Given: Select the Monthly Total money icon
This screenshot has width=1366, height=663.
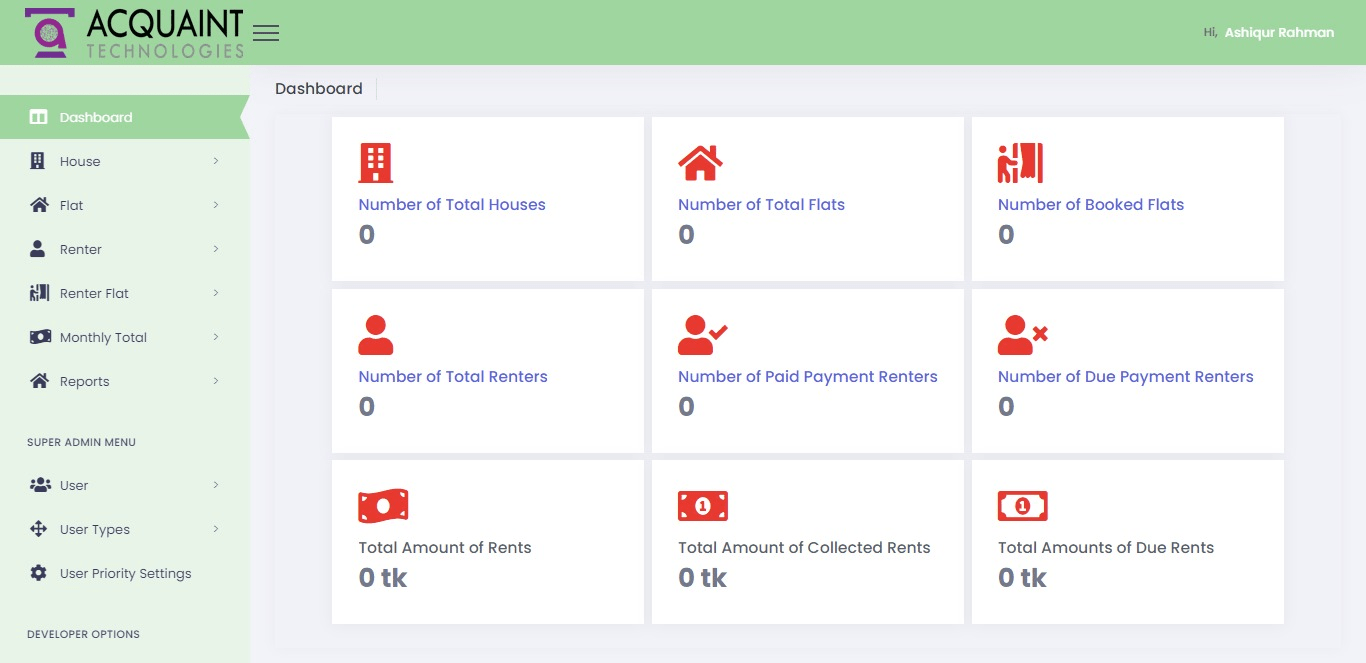Looking at the screenshot, I should point(39,337).
